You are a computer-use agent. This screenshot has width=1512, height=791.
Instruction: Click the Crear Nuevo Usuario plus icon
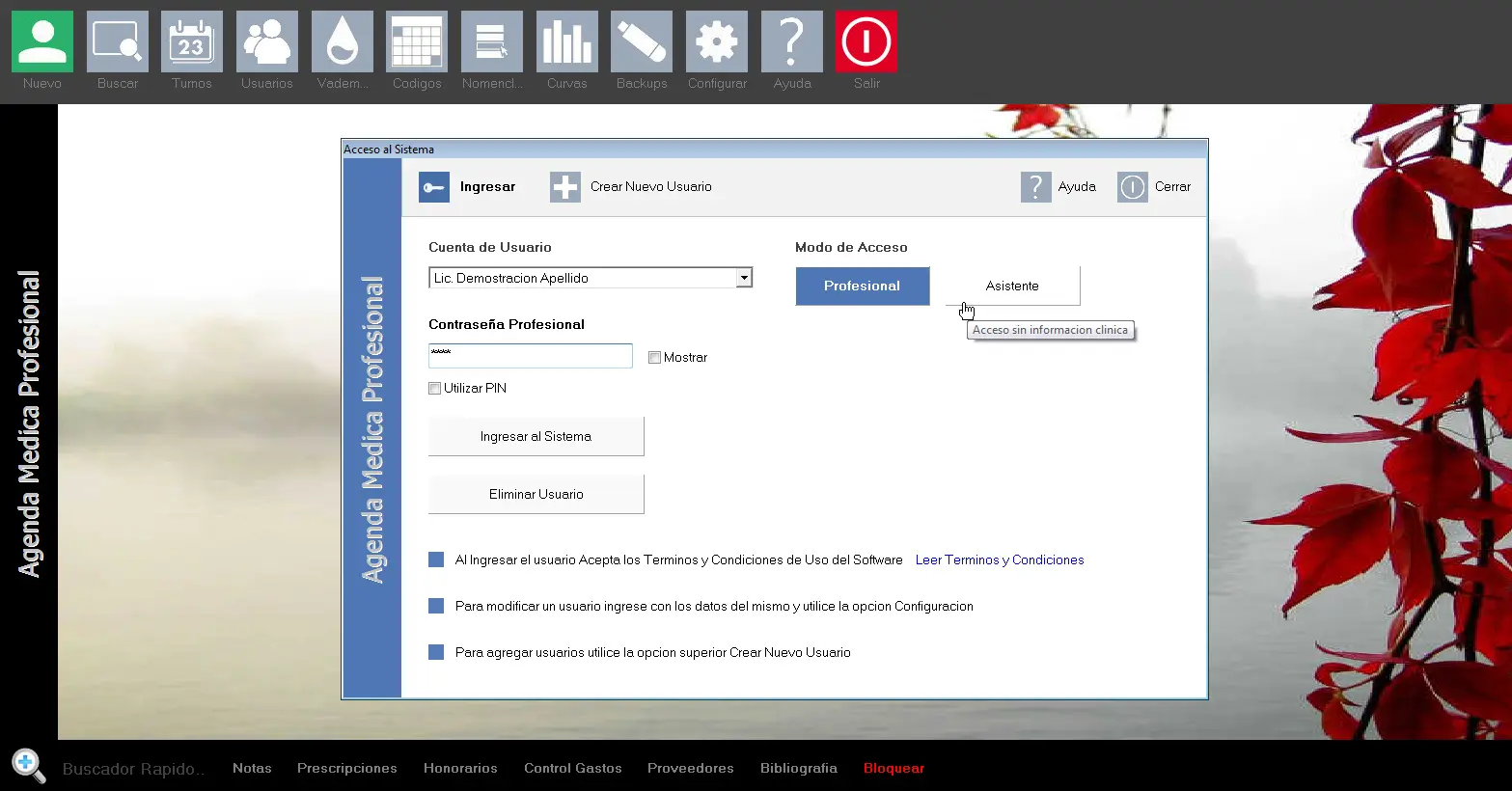tap(565, 187)
